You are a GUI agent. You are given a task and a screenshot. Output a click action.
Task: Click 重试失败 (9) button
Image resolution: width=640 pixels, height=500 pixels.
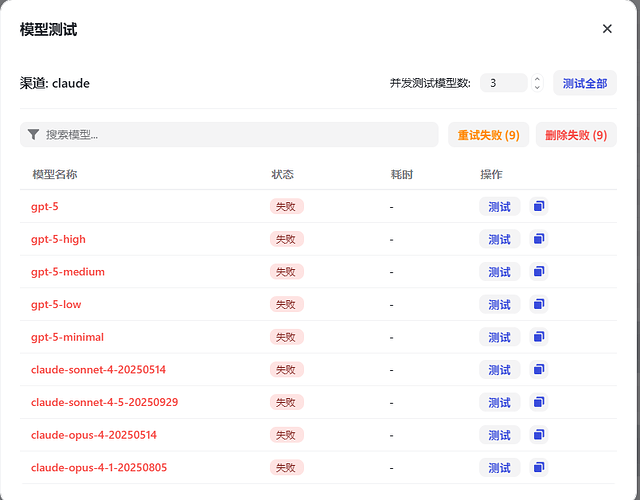coord(489,135)
